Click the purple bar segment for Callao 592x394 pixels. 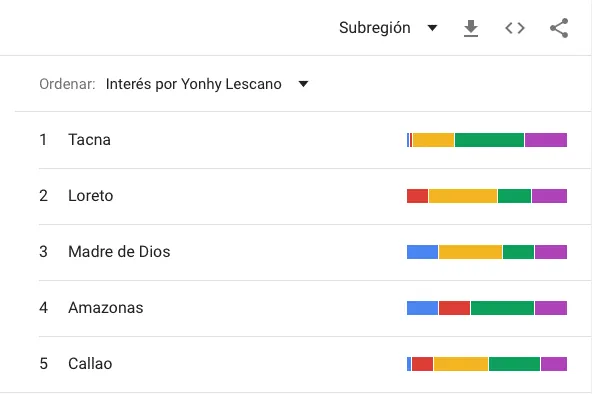coord(554,364)
